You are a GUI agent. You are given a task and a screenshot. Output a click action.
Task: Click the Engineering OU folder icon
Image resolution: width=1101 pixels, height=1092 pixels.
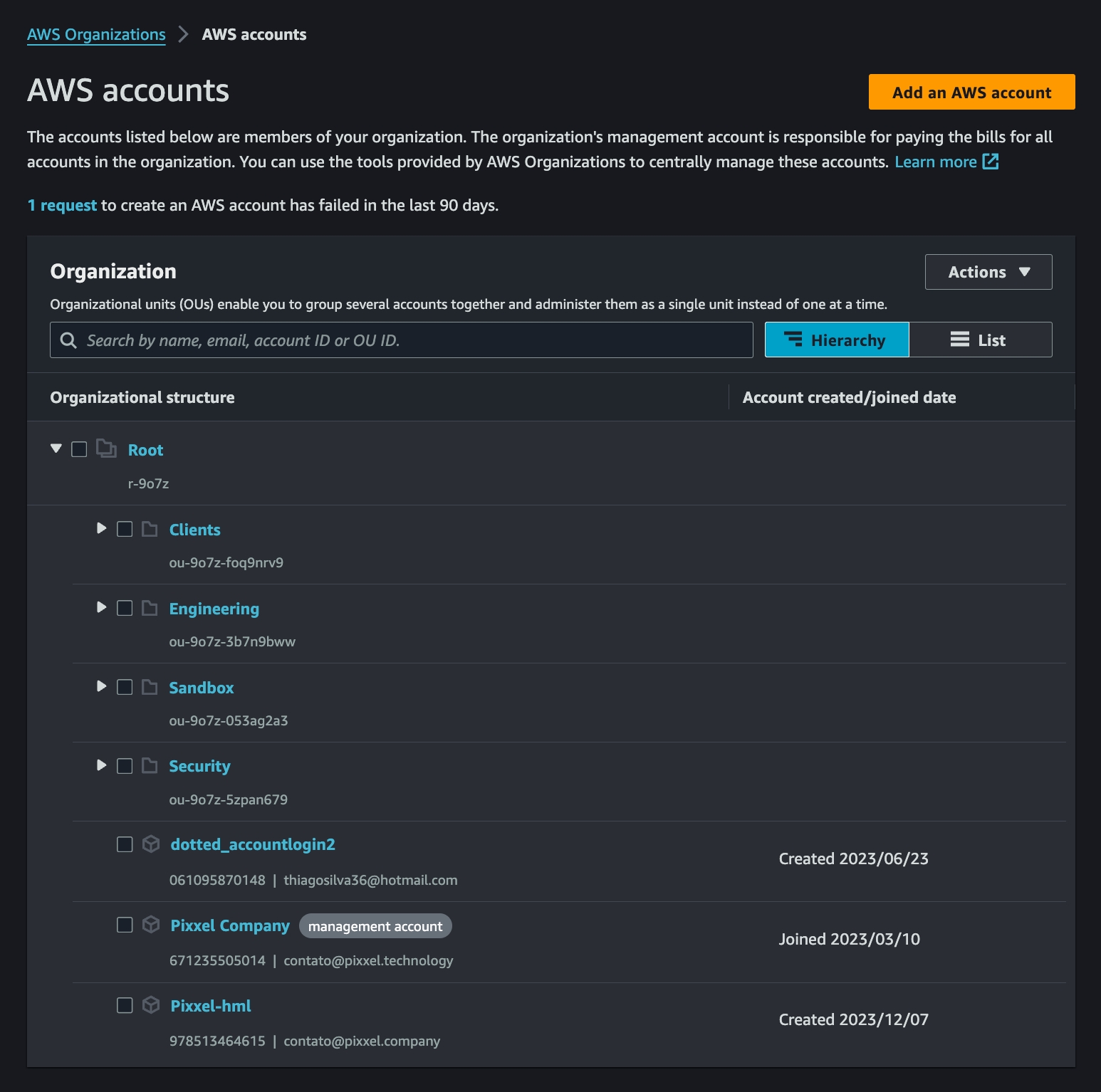pos(150,608)
